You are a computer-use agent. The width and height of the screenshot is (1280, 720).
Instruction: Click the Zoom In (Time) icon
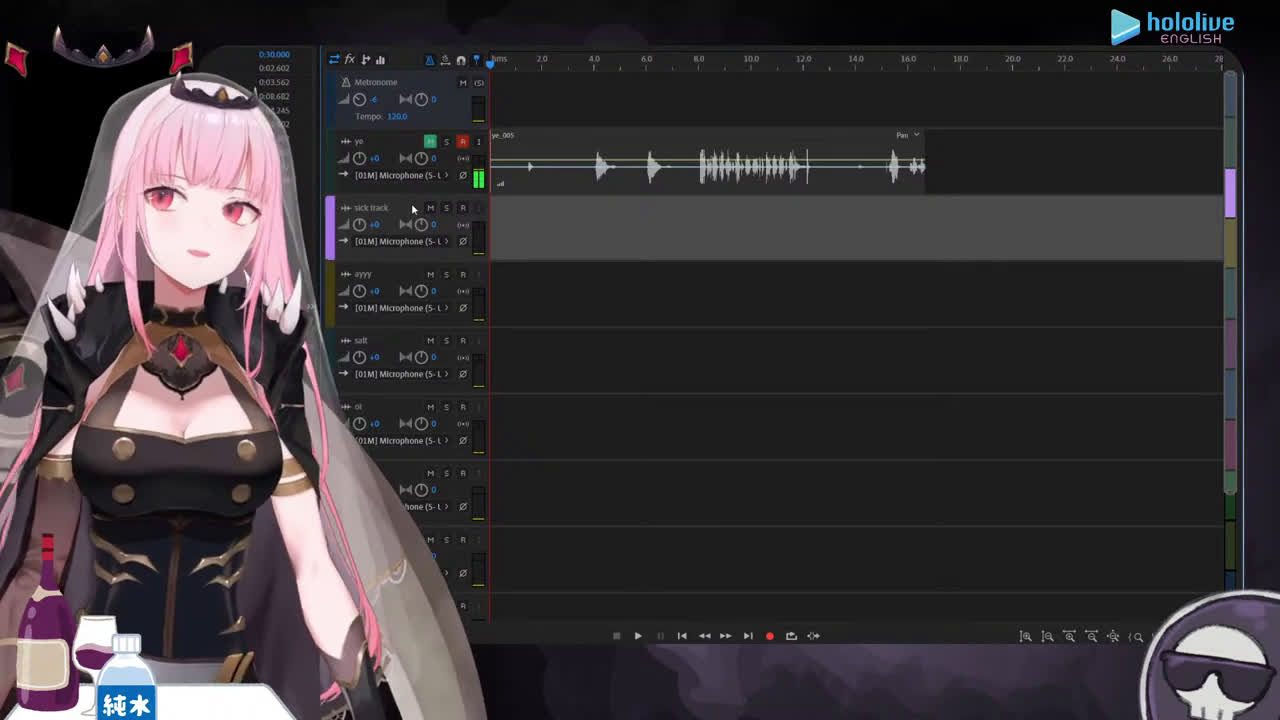[1070, 636]
